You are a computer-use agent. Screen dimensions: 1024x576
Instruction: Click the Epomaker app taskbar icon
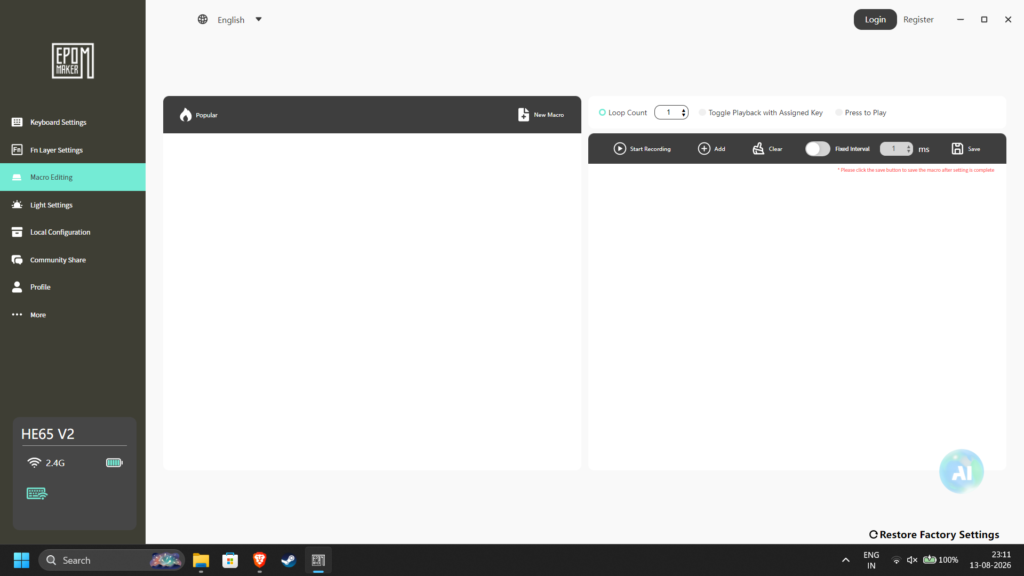coord(318,560)
